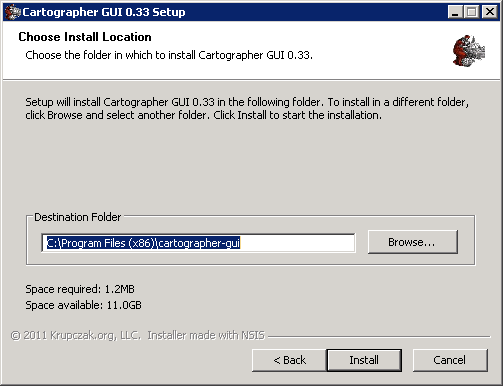The image size is (503, 386).
Task: Click the 'Space required: 1.2MB' label
Action: click(80, 289)
